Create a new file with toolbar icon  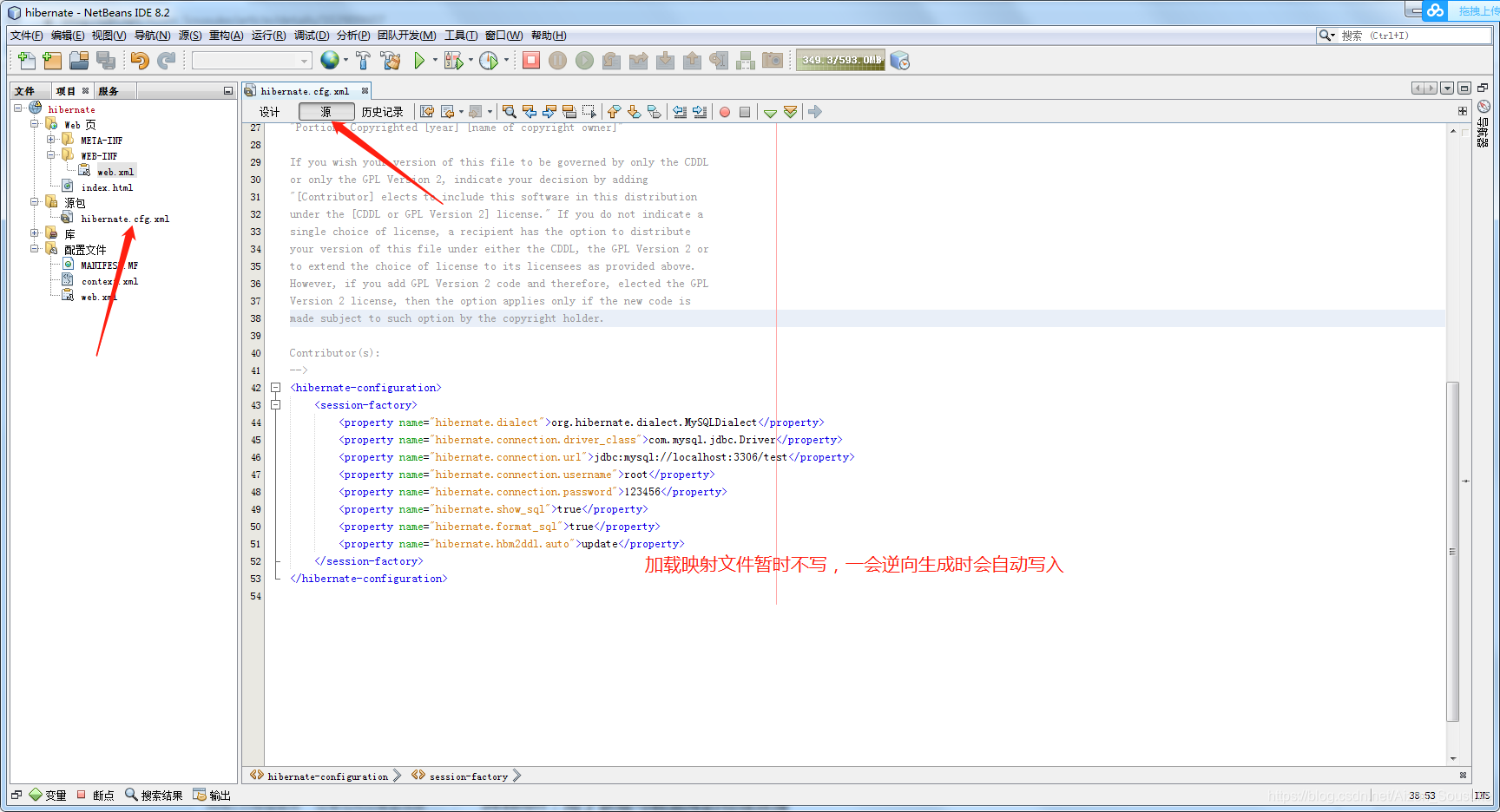pos(27,60)
